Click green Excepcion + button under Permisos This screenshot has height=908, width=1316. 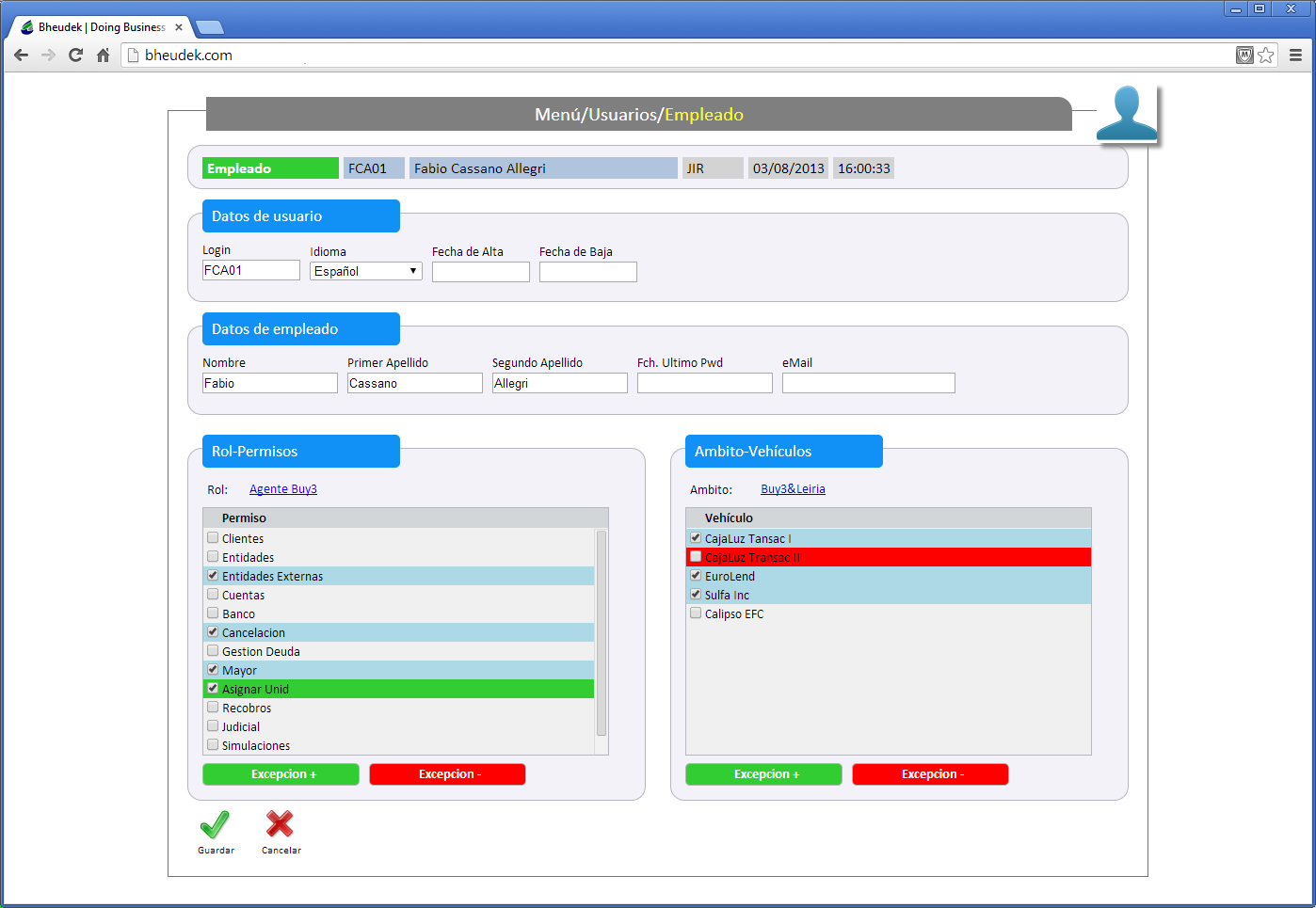(x=281, y=774)
